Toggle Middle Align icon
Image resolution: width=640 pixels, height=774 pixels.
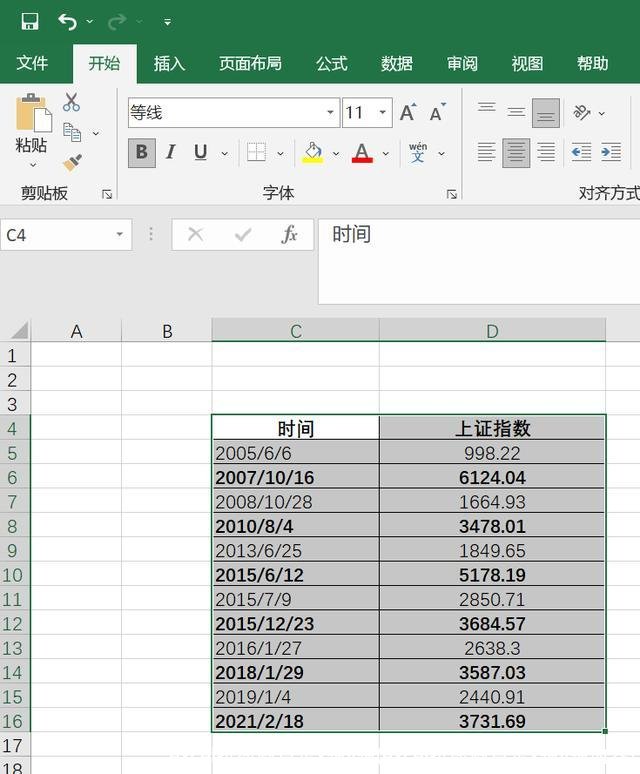click(x=516, y=112)
